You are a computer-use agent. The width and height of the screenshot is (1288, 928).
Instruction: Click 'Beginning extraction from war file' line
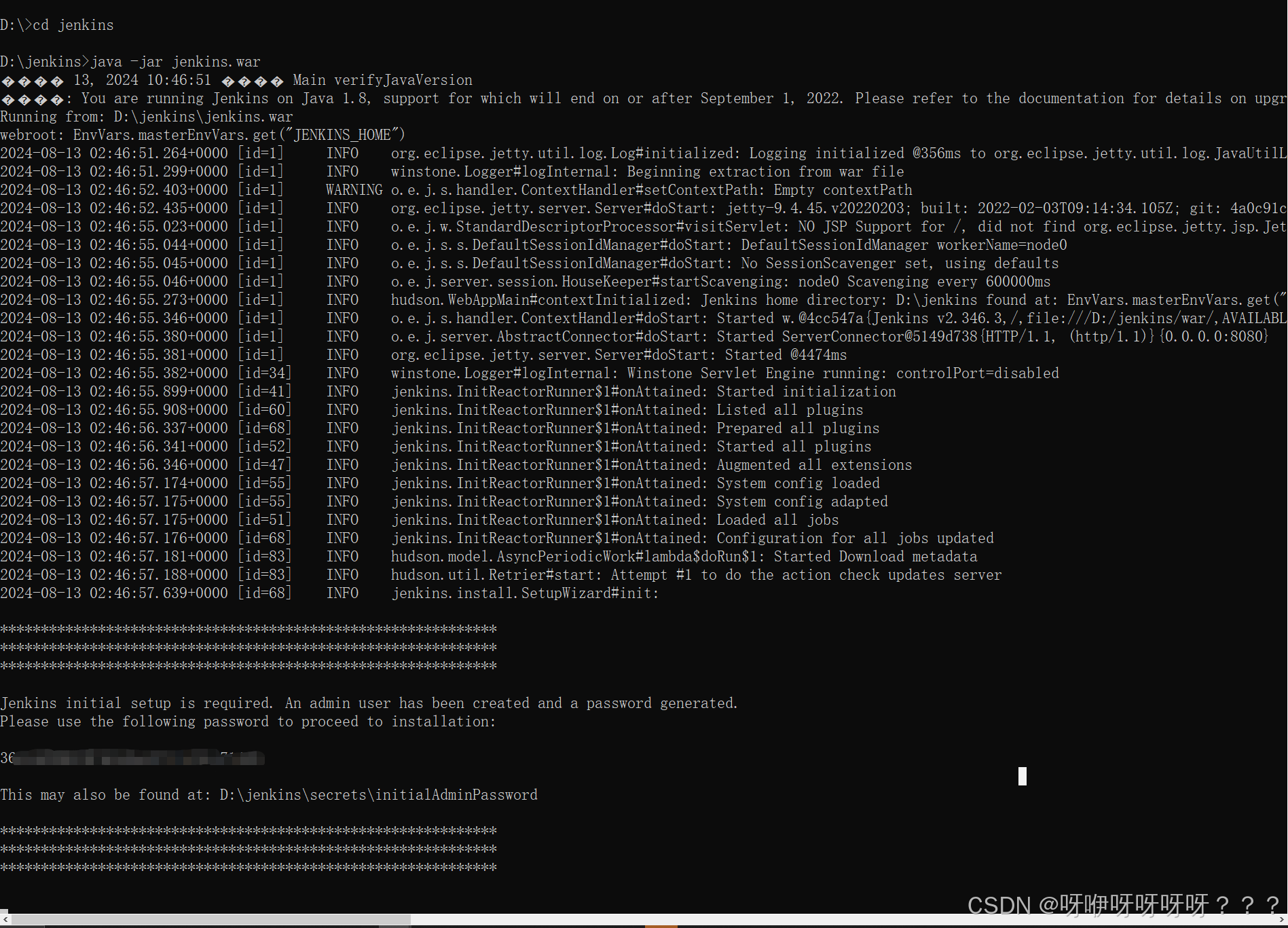click(452, 171)
